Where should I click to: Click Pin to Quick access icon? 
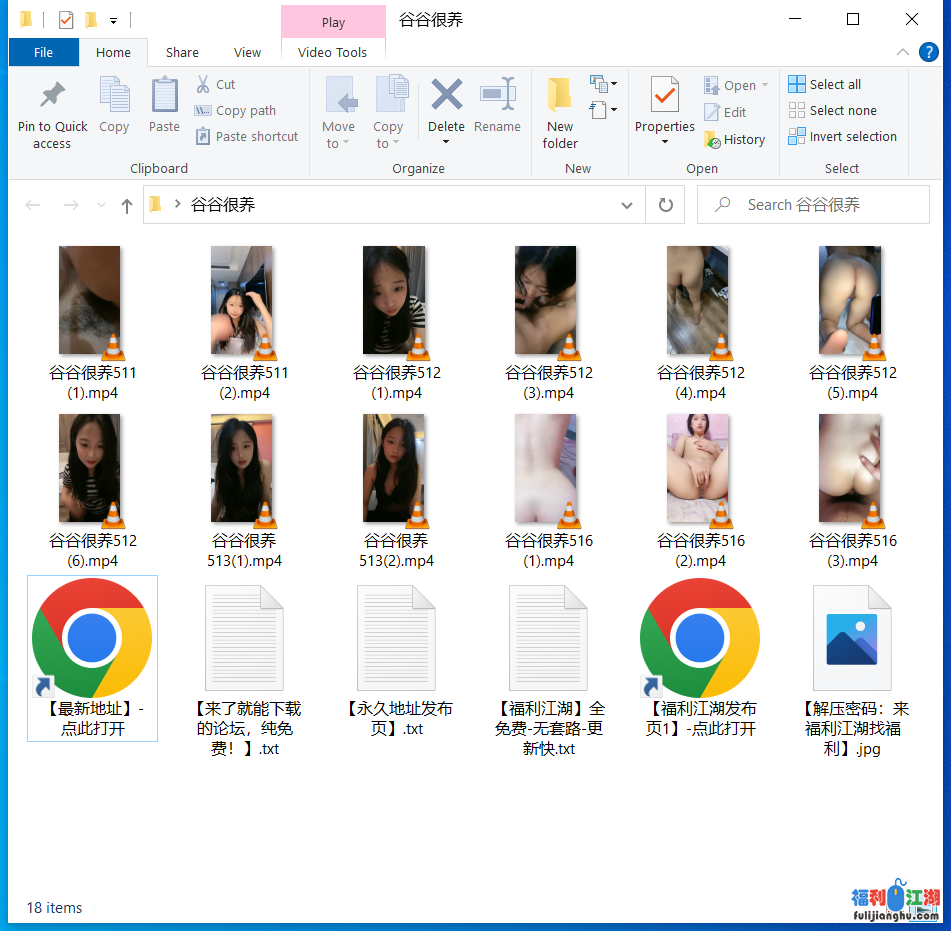tap(52, 96)
